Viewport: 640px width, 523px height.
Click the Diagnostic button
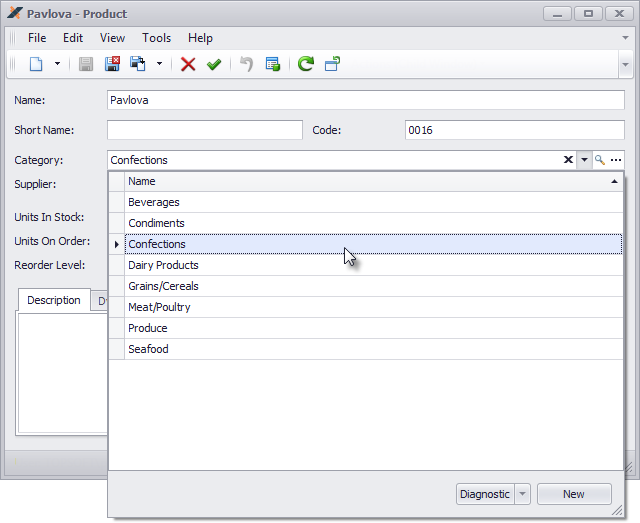[485, 494]
